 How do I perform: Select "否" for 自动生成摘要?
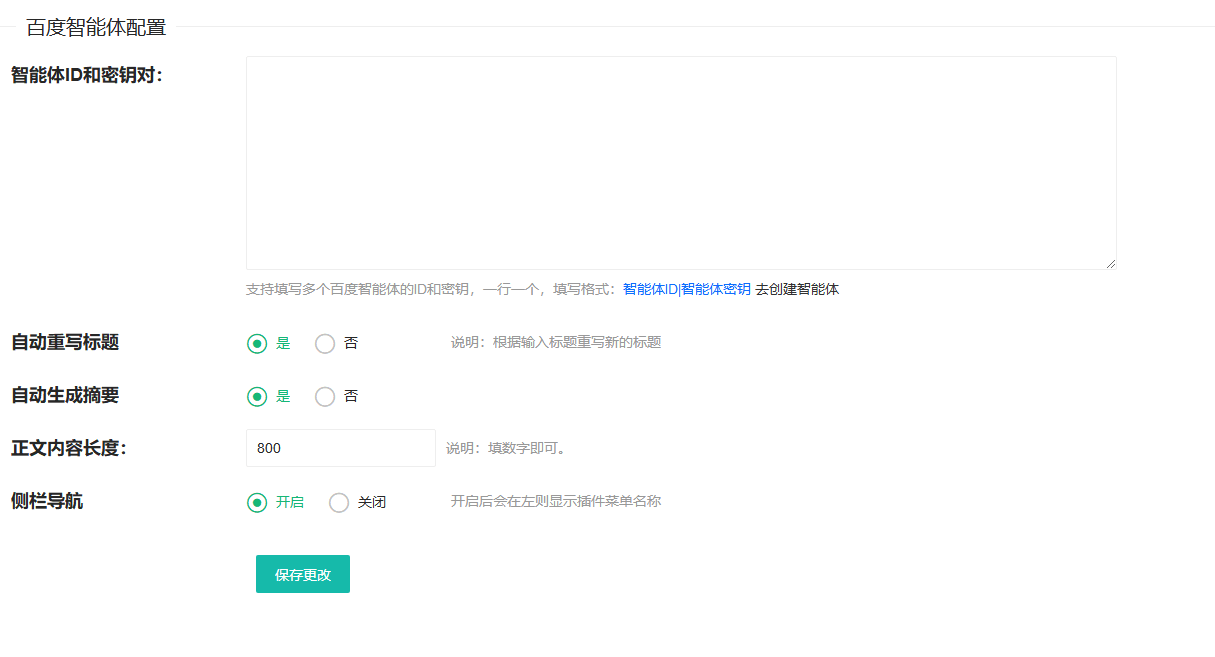click(x=324, y=396)
